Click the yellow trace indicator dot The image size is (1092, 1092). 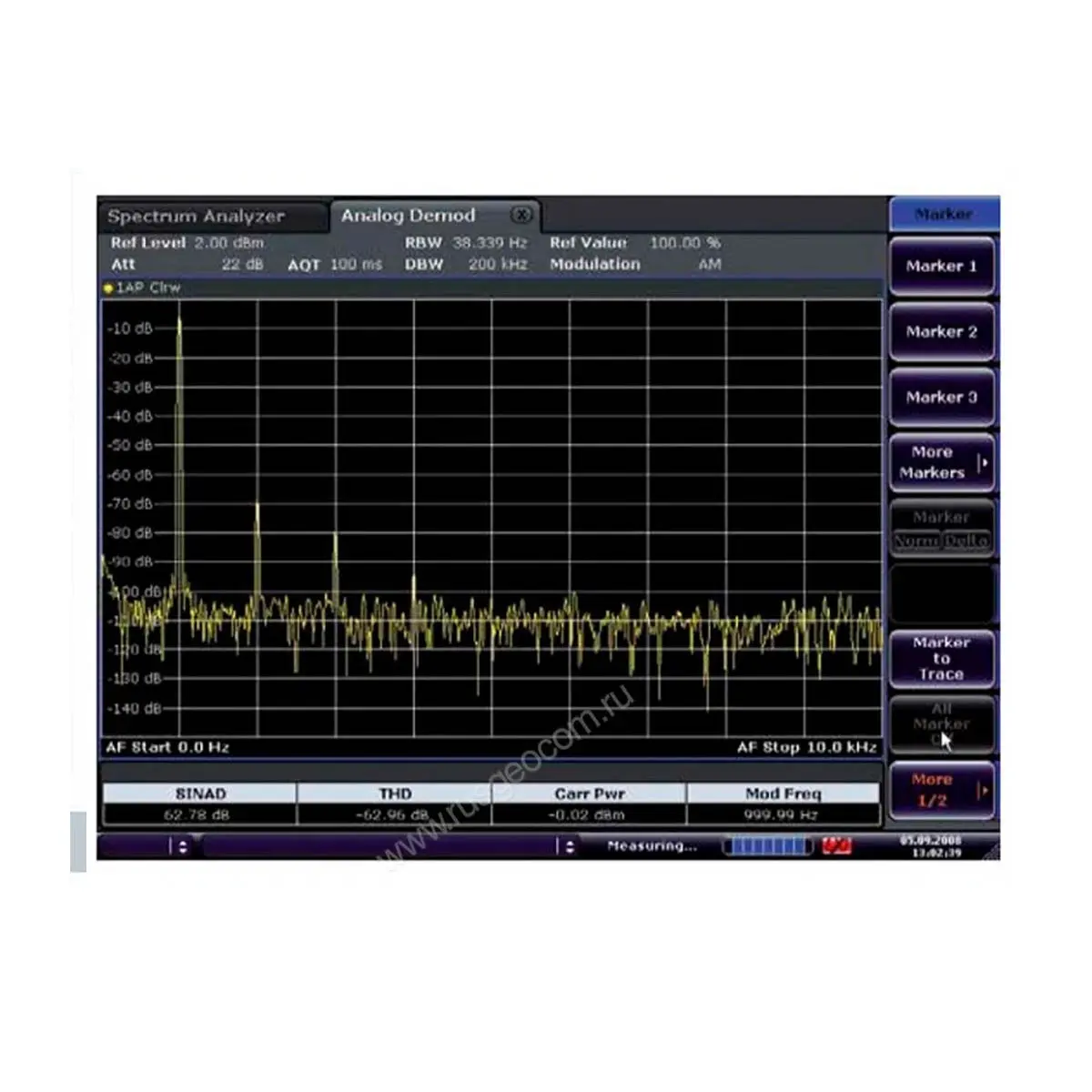tap(108, 288)
